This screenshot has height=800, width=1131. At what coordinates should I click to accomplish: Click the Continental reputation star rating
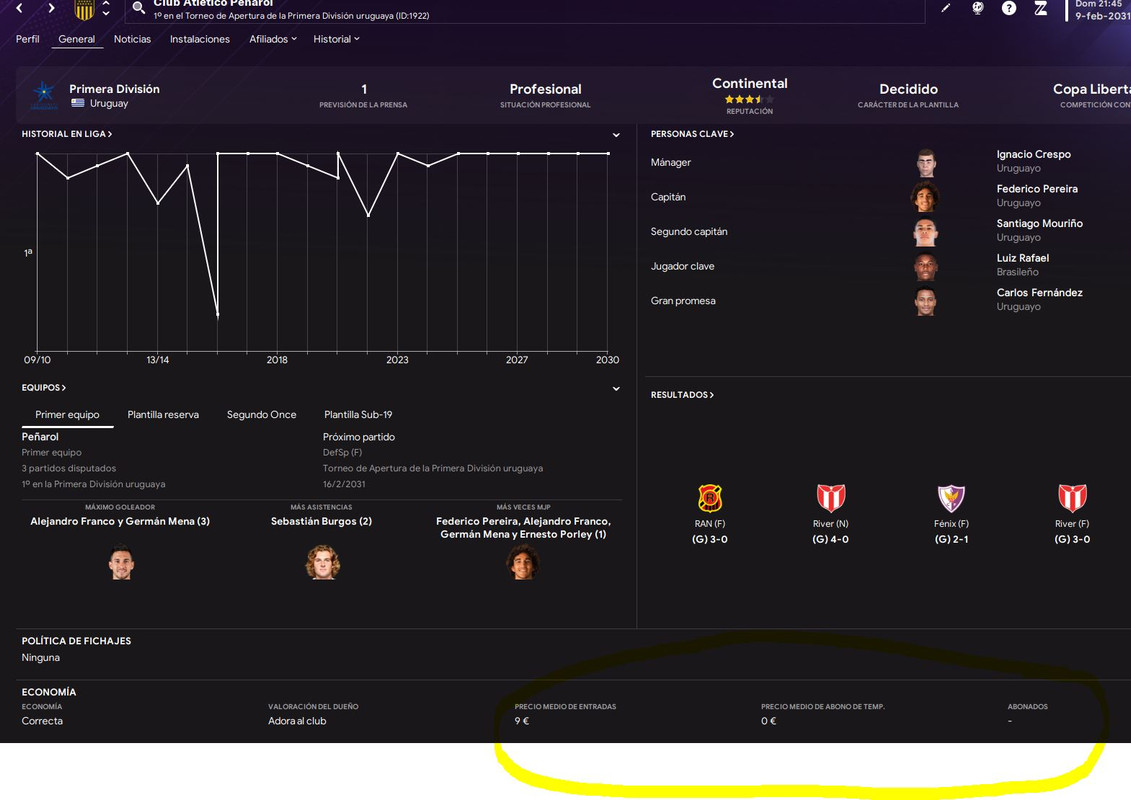pos(749,100)
